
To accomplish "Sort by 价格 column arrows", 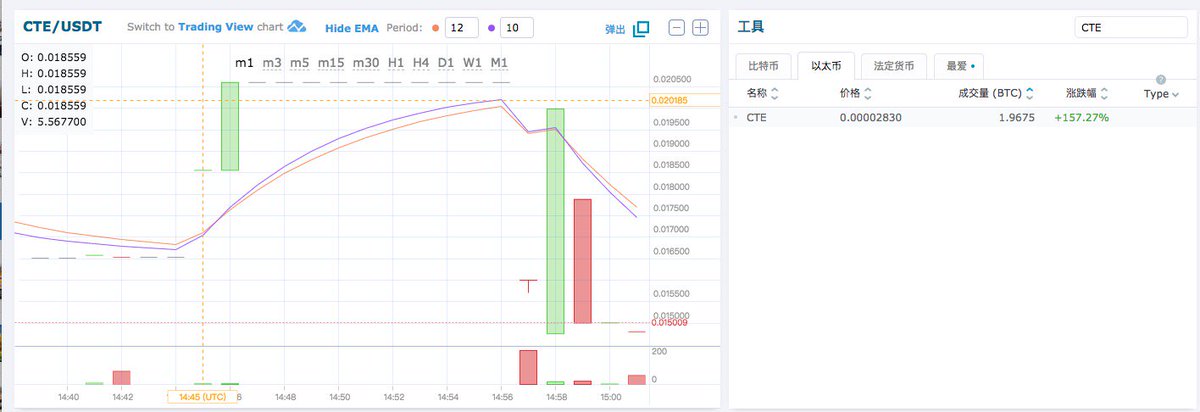I will pos(867,93).
